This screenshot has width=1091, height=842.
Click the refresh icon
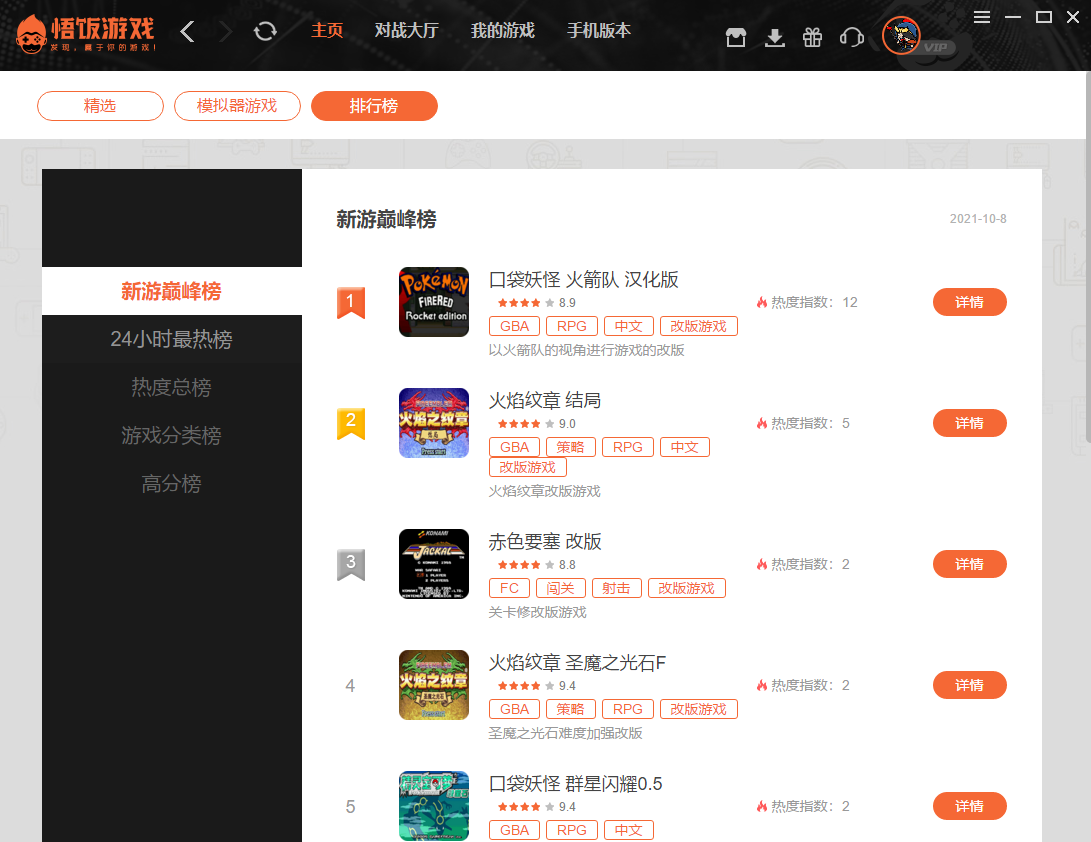point(265,31)
